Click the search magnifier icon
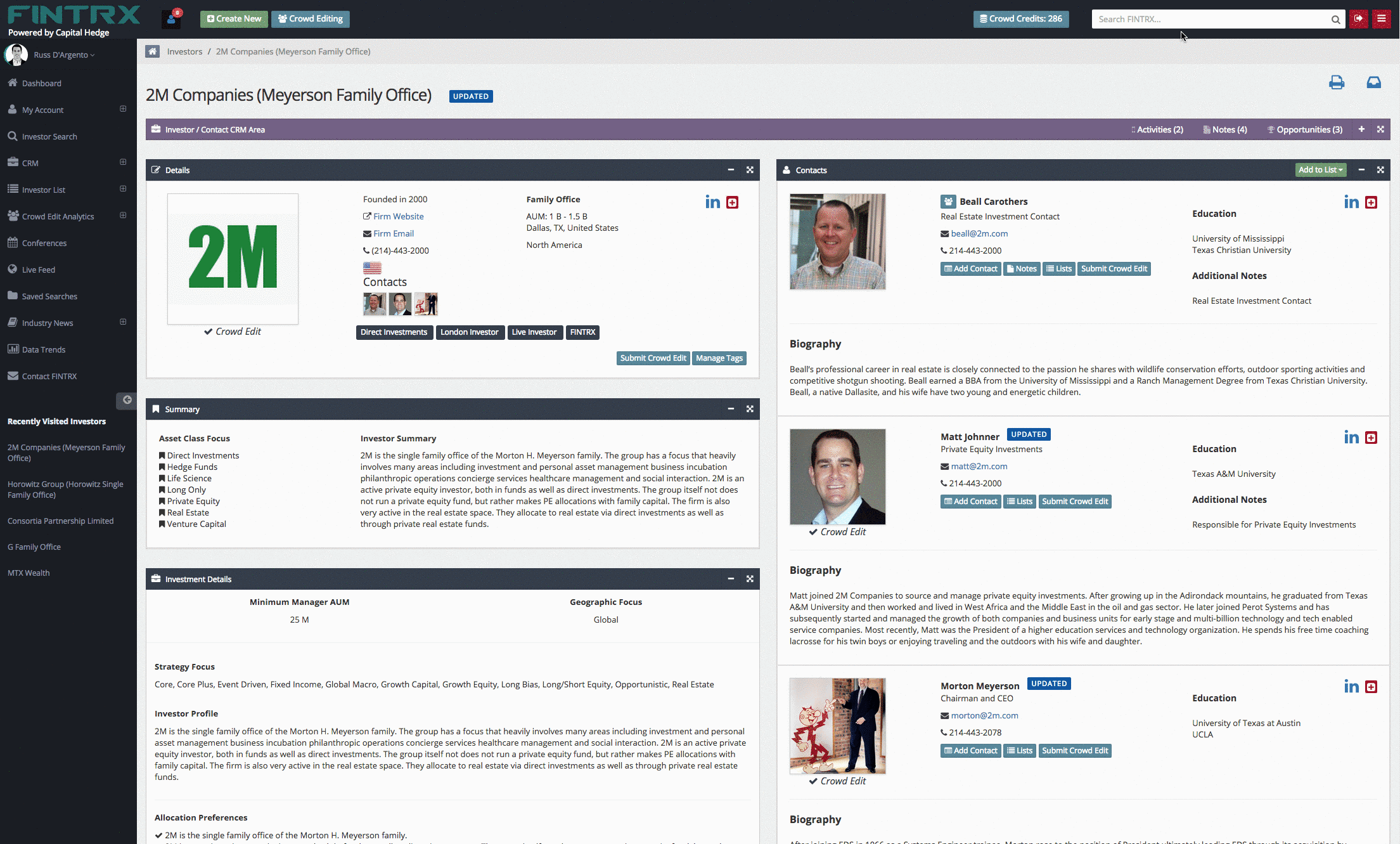 [x=1335, y=19]
